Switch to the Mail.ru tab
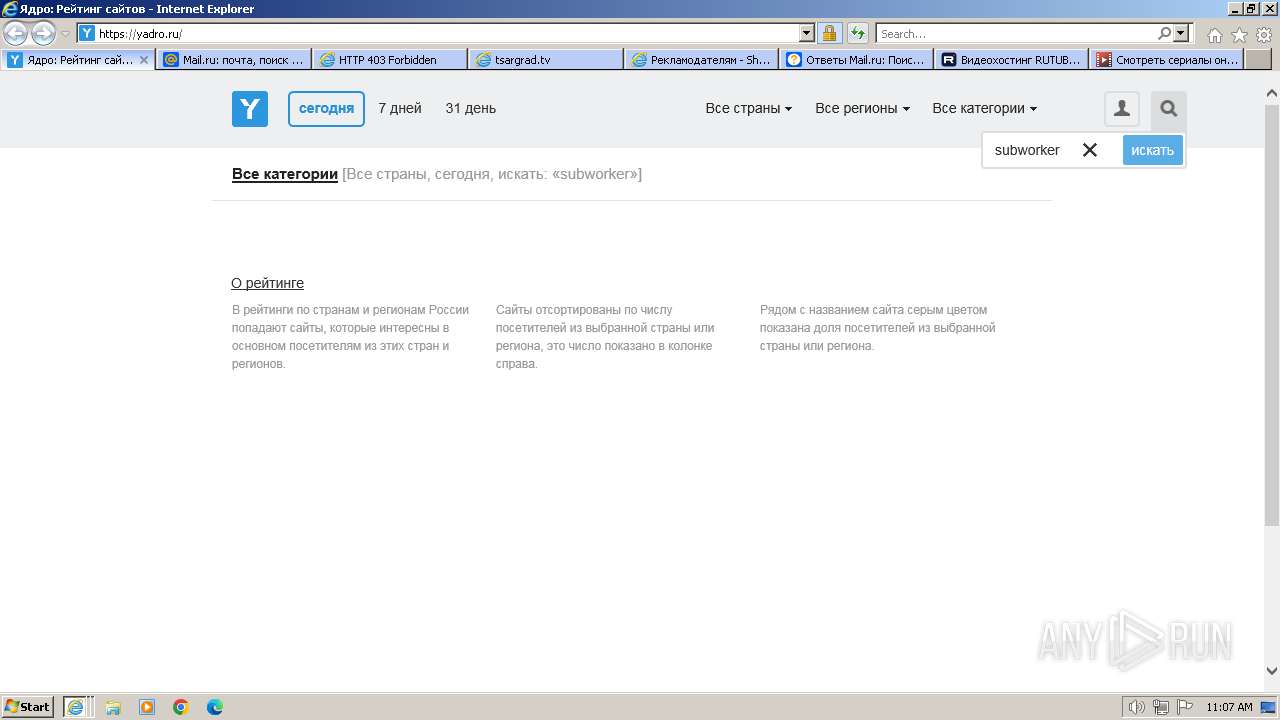 pos(234,60)
